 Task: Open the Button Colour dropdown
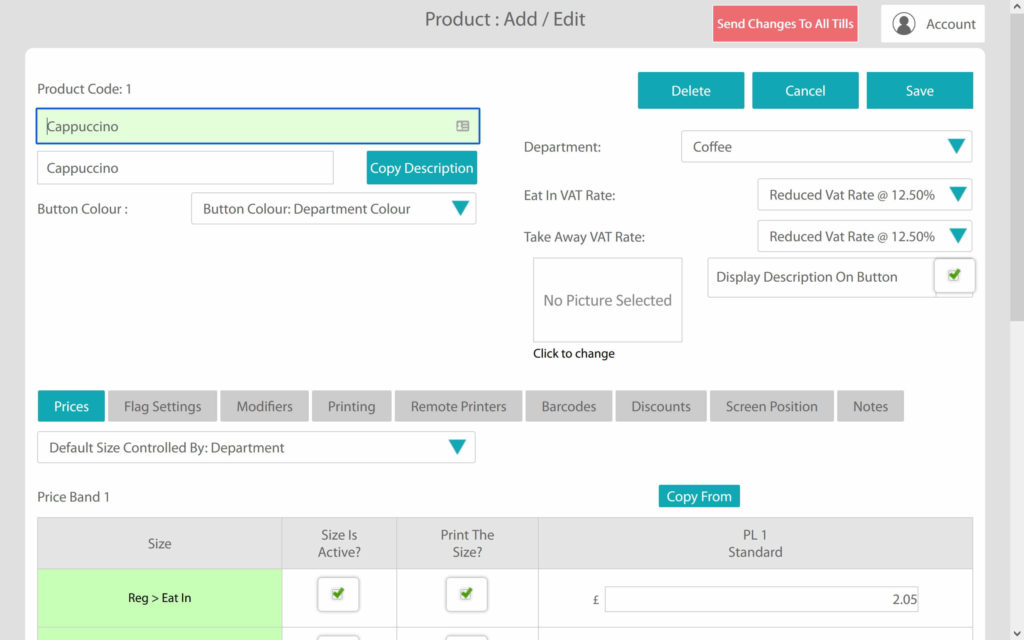333,209
